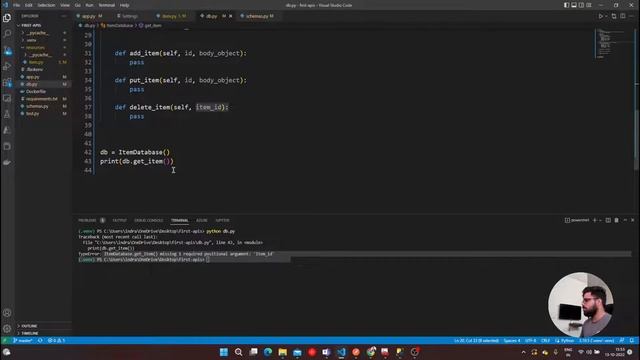Image resolution: width=640 pixels, height=360 pixels.
Task: Switch to the app.py editor tab
Action: point(89,16)
